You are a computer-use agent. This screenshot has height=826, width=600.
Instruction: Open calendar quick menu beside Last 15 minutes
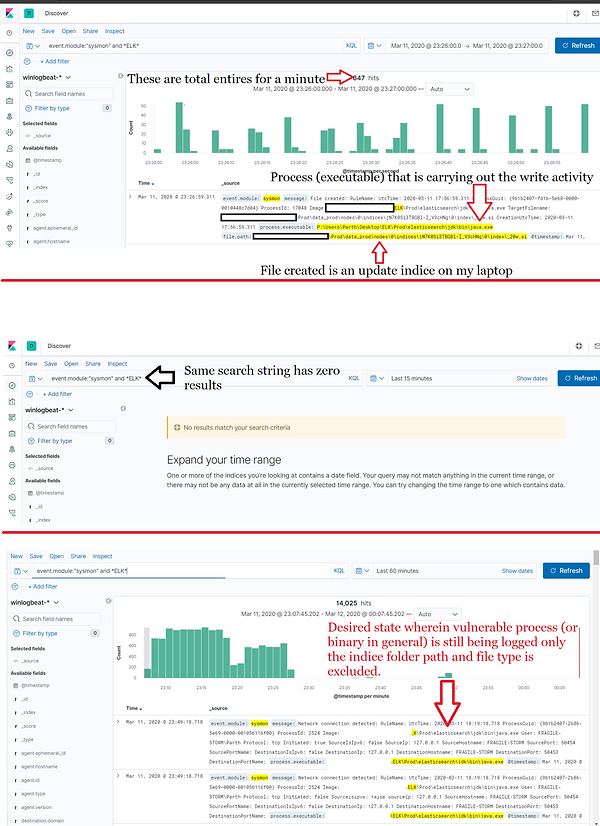[377, 378]
